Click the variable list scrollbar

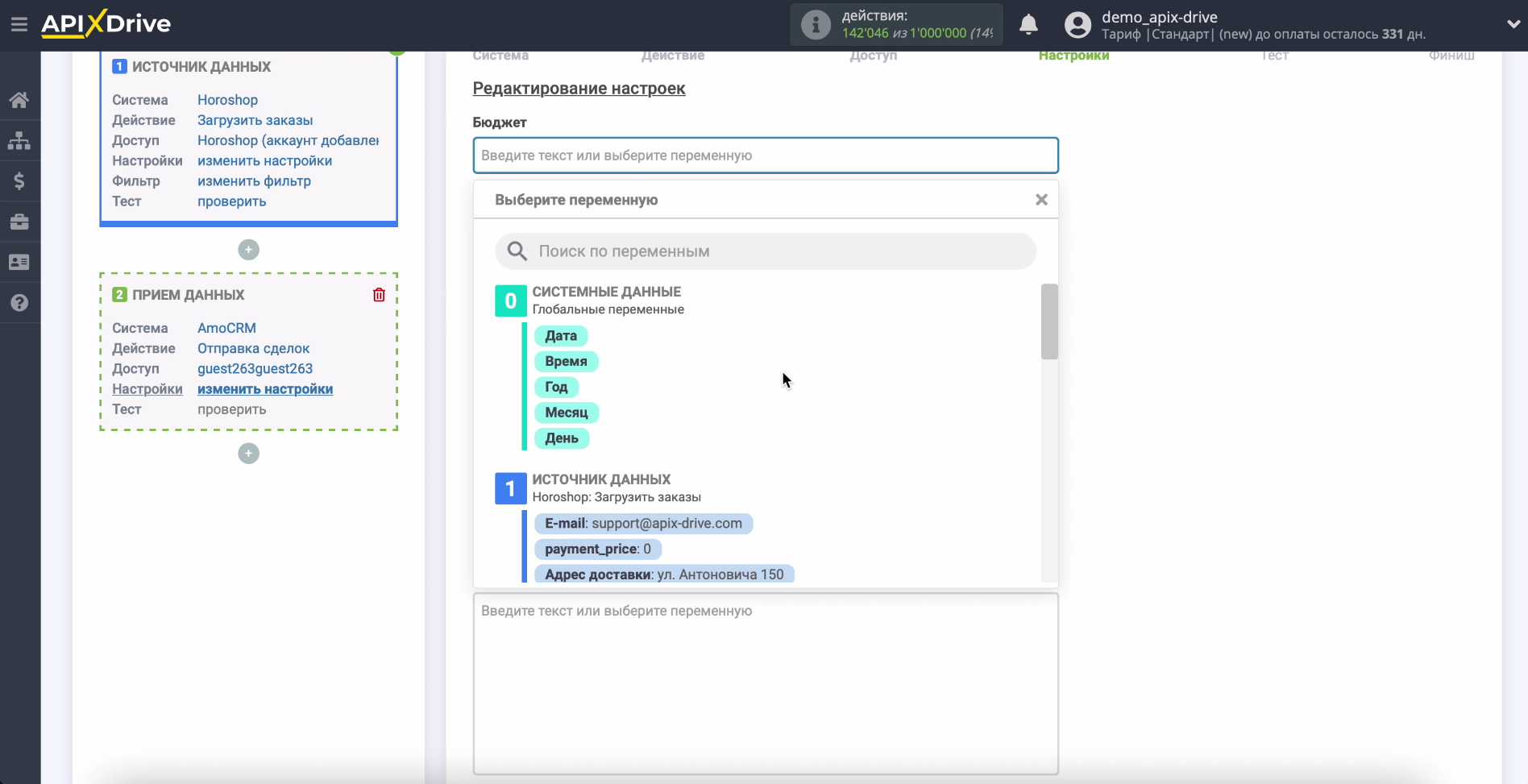click(x=1049, y=321)
